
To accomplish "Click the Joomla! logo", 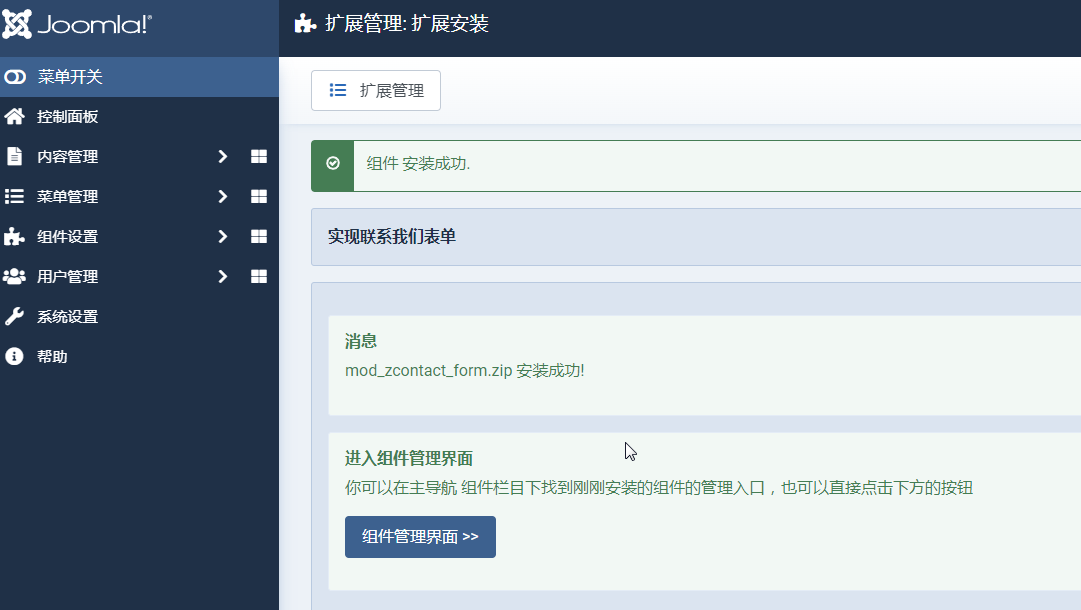I will [x=77, y=25].
